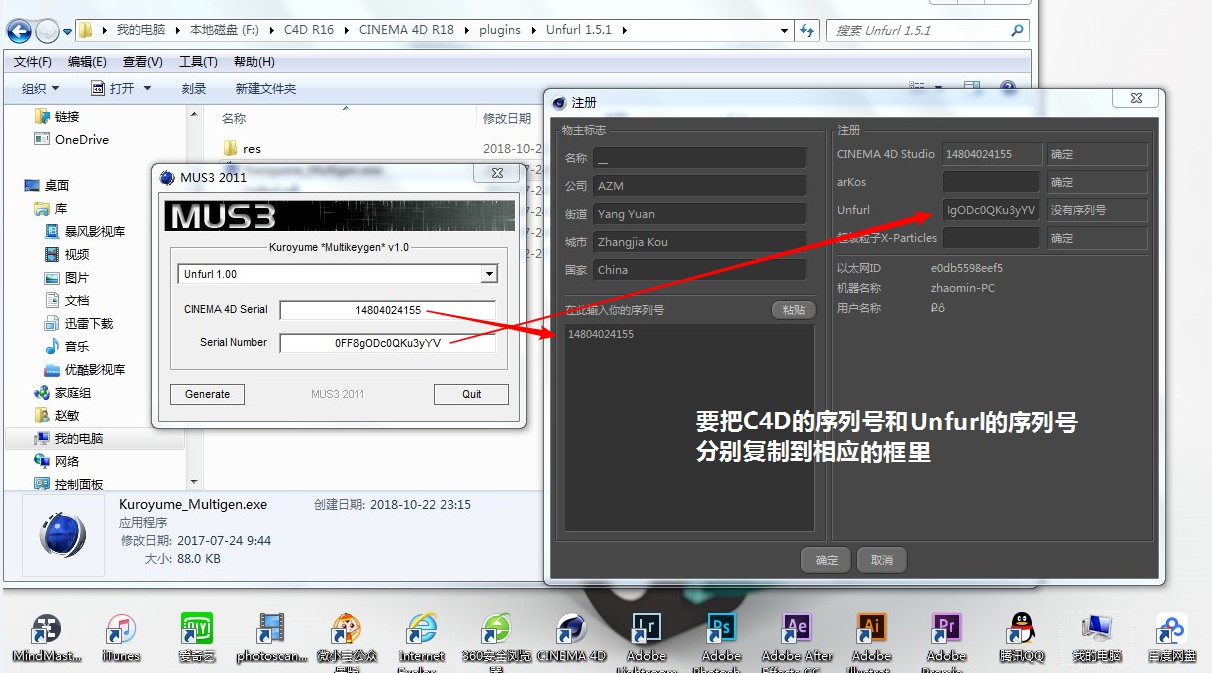Open the 爱奇艺 desktop shortcut
This screenshot has height=673, width=1212.
point(197,638)
